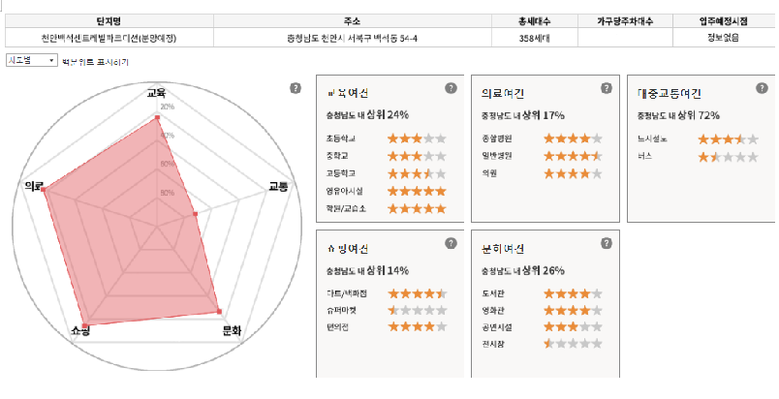This screenshot has width=779, height=399.
Task: Click the 초등학교 star rating
Action: pyautogui.click(x=416, y=139)
